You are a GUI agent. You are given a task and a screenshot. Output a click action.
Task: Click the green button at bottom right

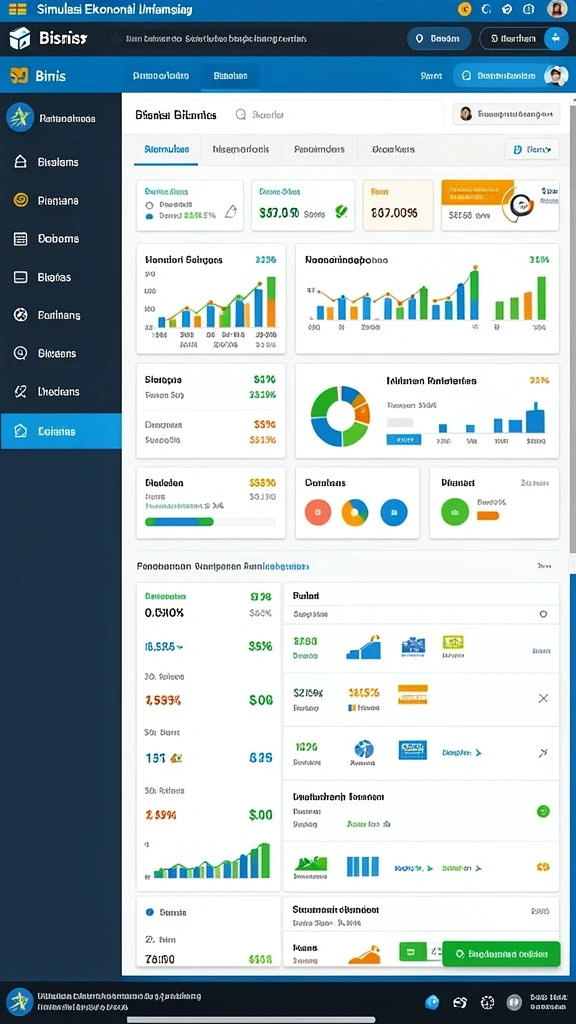click(x=501, y=954)
